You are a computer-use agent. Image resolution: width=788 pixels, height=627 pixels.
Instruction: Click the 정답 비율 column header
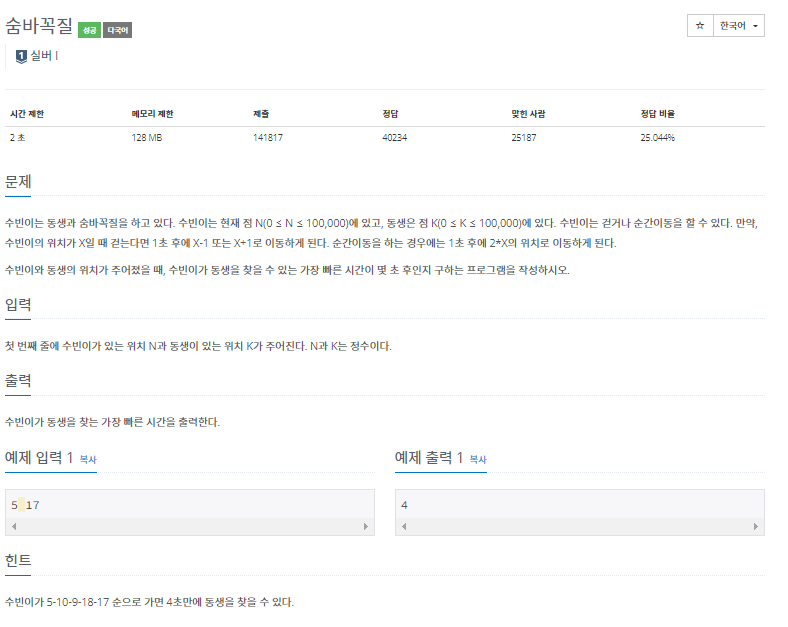pyautogui.click(x=657, y=114)
